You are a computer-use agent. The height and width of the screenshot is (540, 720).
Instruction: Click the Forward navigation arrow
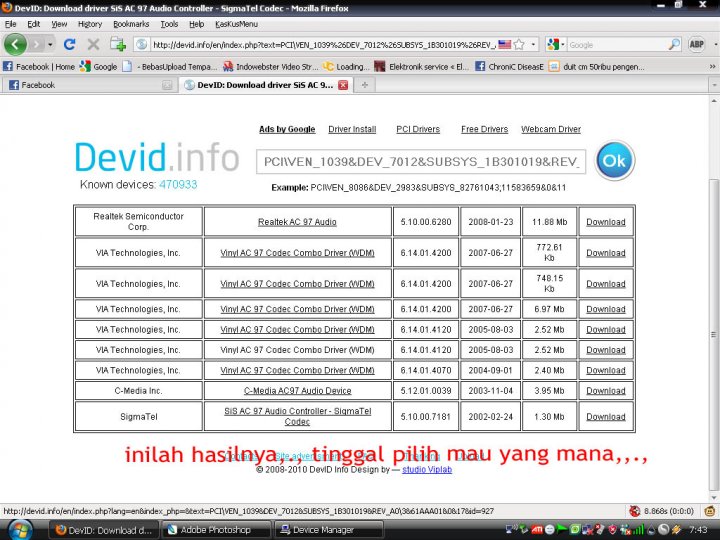click(x=36, y=45)
